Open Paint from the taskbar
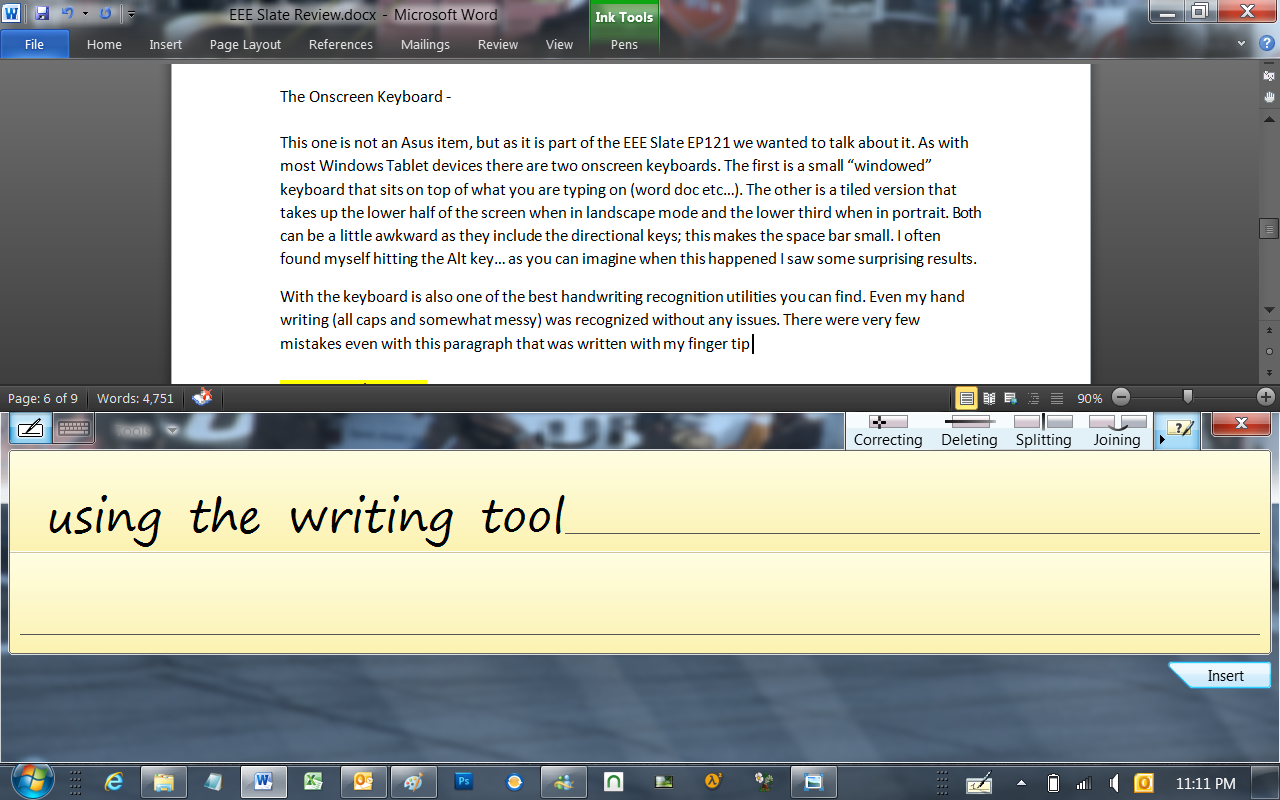The image size is (1280, 800). pyautogui.click(x=413, y=782)
